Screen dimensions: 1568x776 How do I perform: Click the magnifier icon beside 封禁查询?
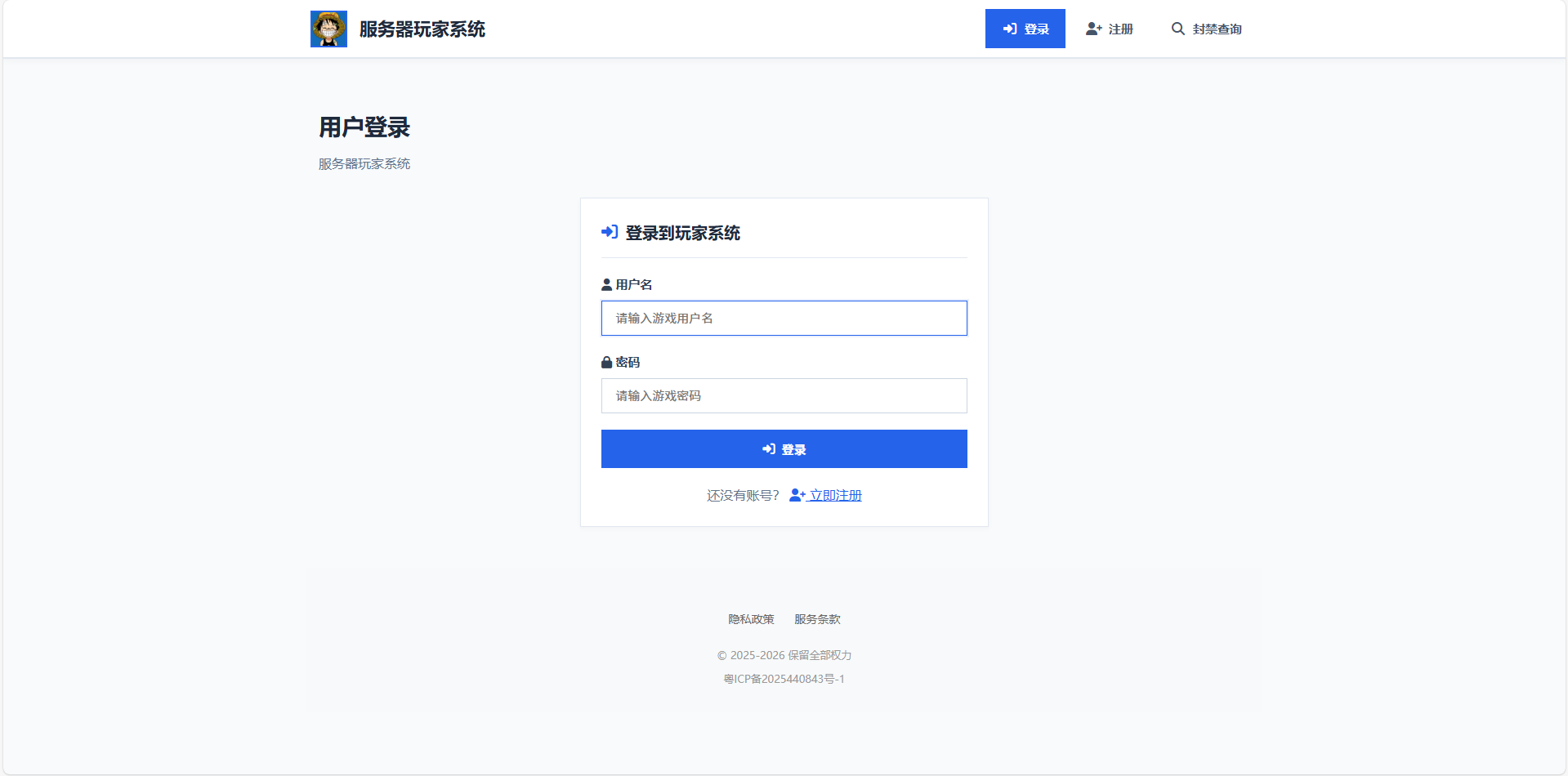point(1177,28)
